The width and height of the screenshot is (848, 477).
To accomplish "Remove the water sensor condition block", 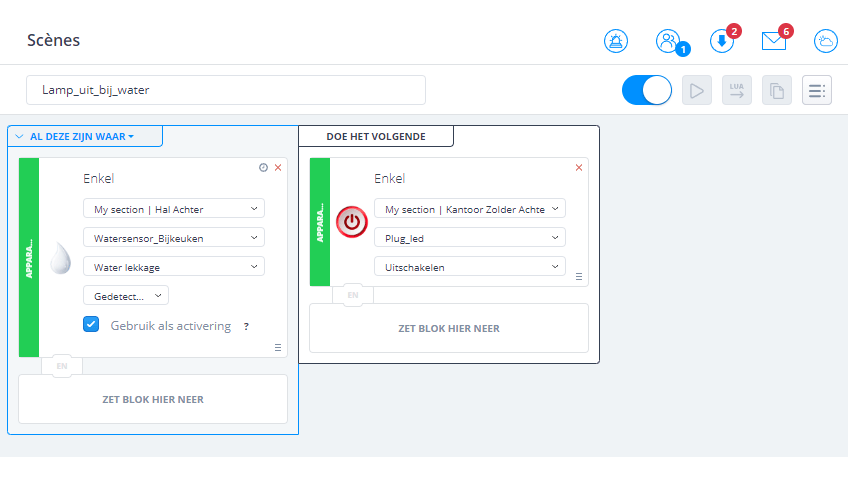I will point(278,168).
